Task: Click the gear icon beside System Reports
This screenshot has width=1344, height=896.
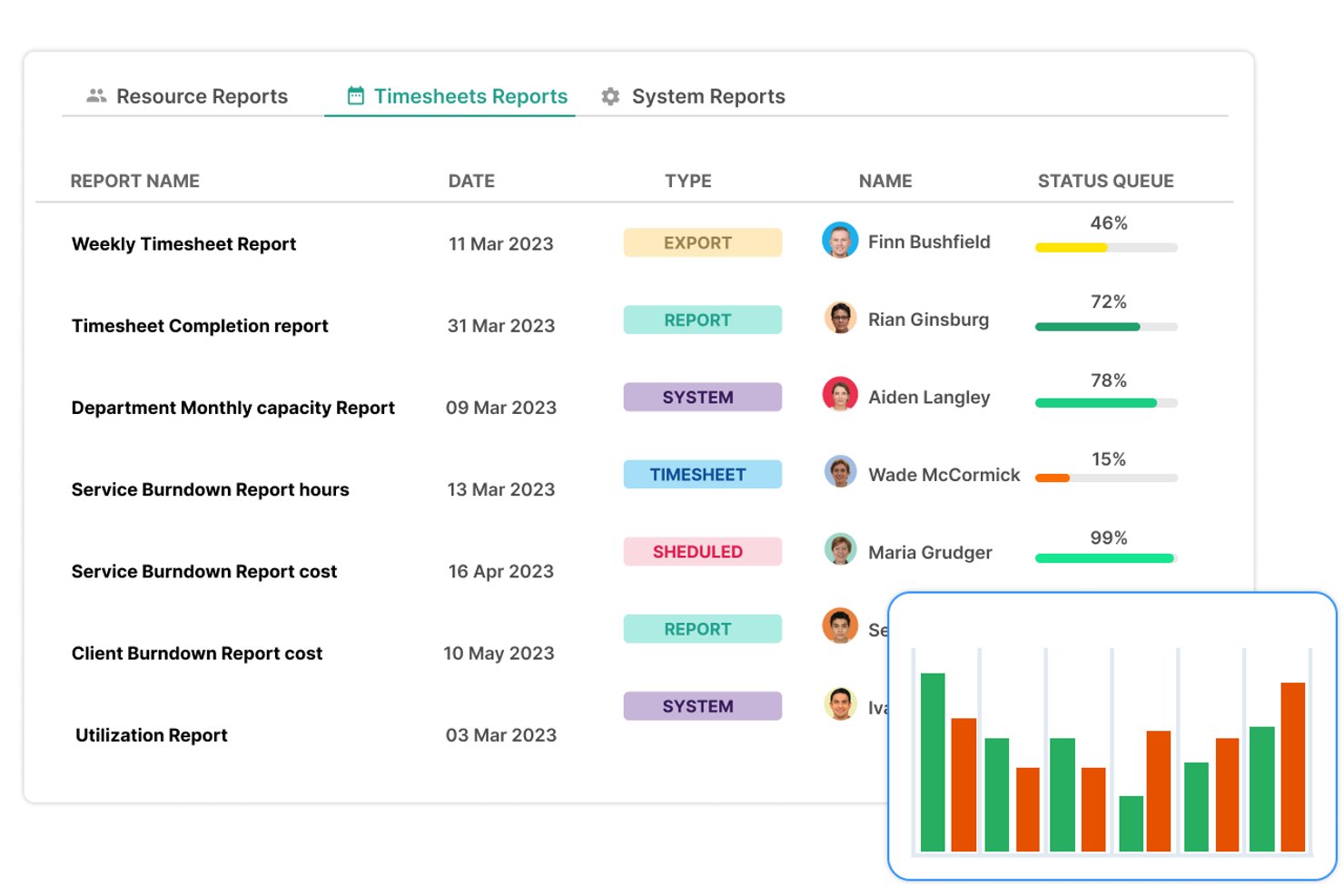Action: 610,96
